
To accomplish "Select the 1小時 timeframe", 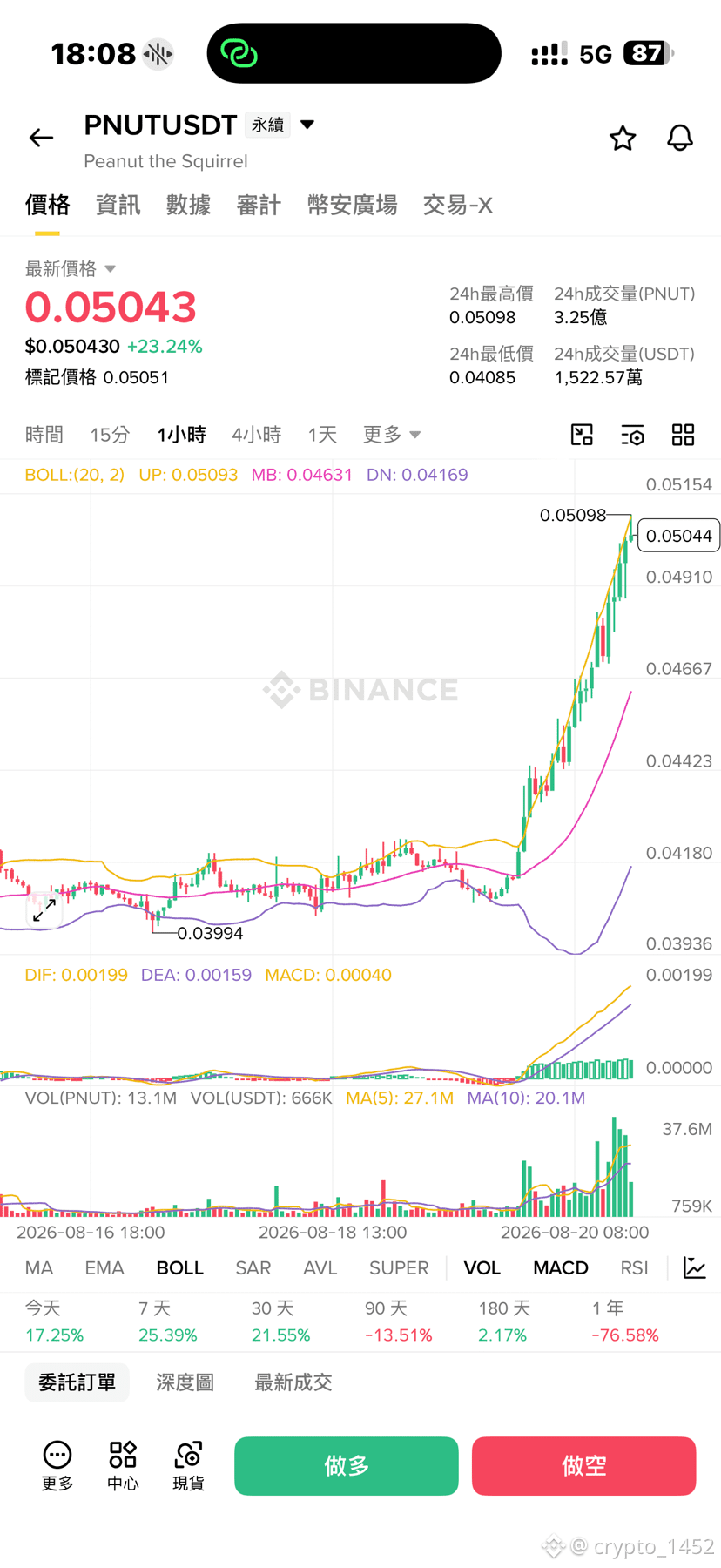I will tap(181, 434).
